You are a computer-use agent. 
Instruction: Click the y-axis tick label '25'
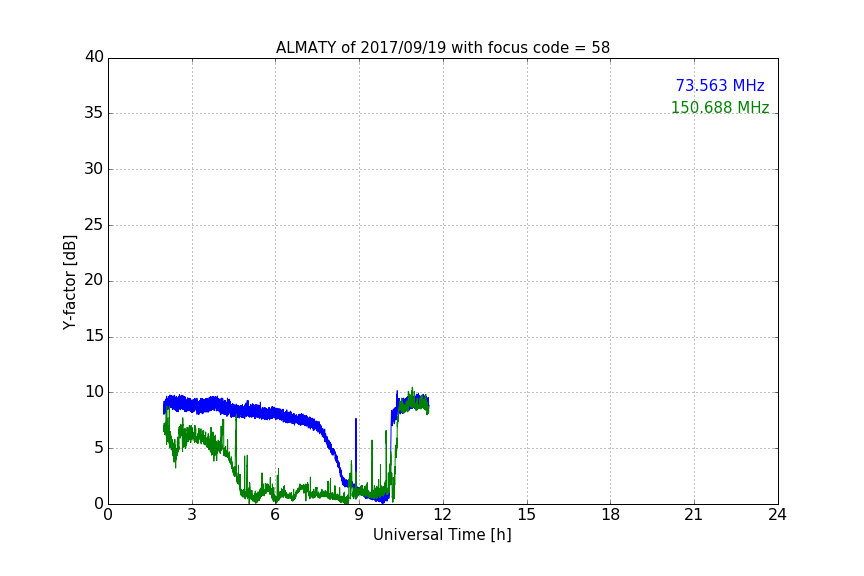(x=94, y=225)
